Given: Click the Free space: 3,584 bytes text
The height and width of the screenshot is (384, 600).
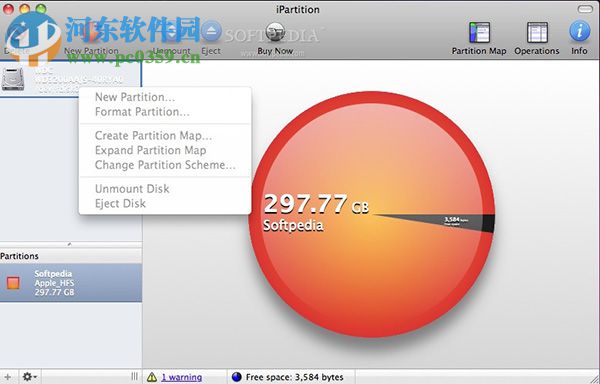Looking at the screenshot, I should click(294, 377).
